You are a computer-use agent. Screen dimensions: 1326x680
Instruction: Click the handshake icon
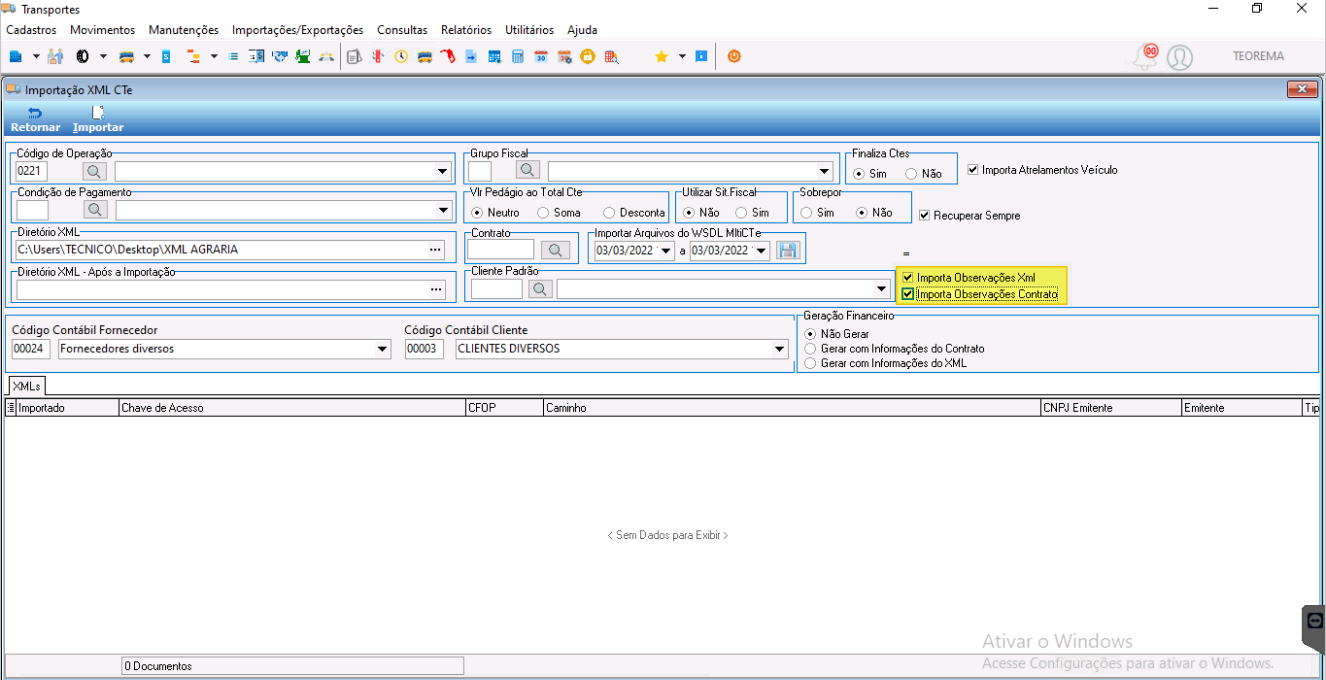point(280,56)
